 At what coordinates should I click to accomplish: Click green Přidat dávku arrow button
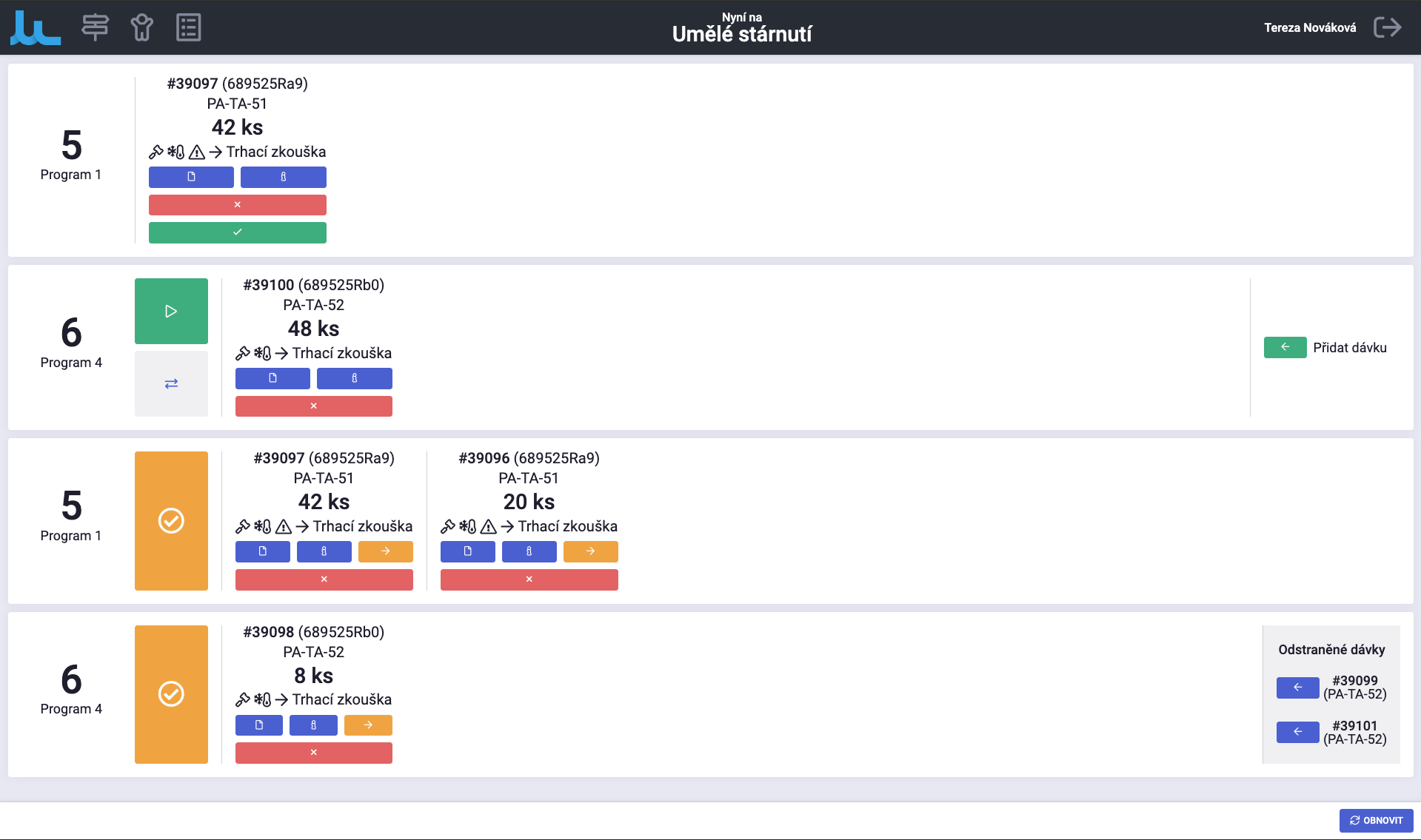(x=1285, y=347)
